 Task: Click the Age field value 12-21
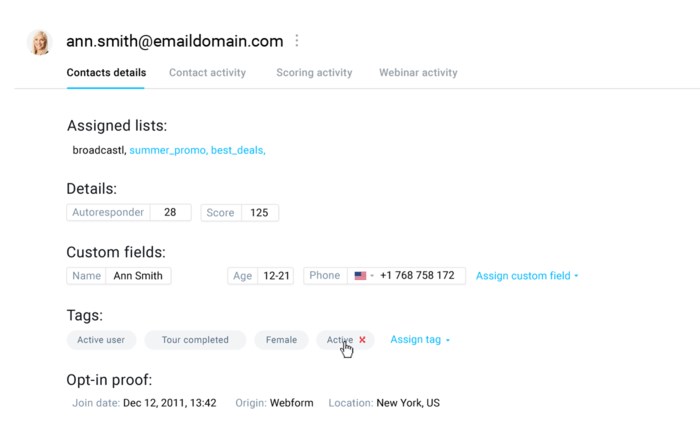pos(276,276)
